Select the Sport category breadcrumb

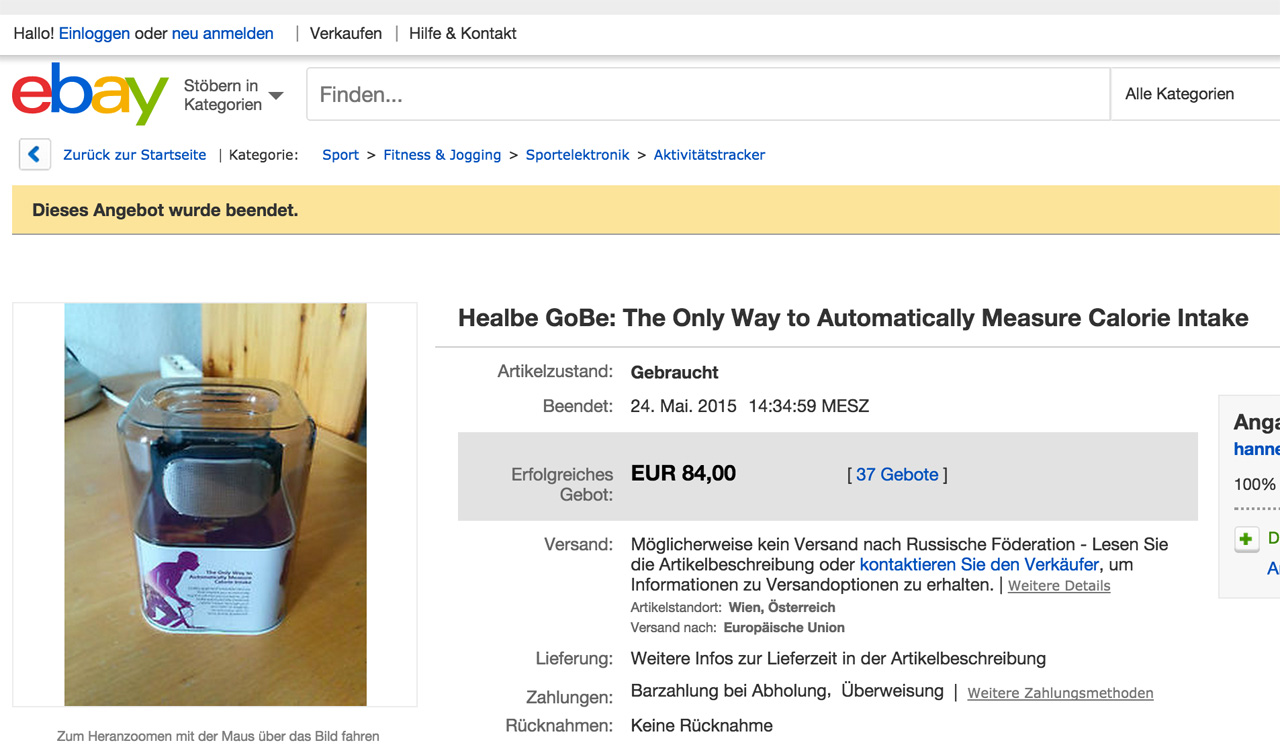pyautogui.click(x=340, y=155)
